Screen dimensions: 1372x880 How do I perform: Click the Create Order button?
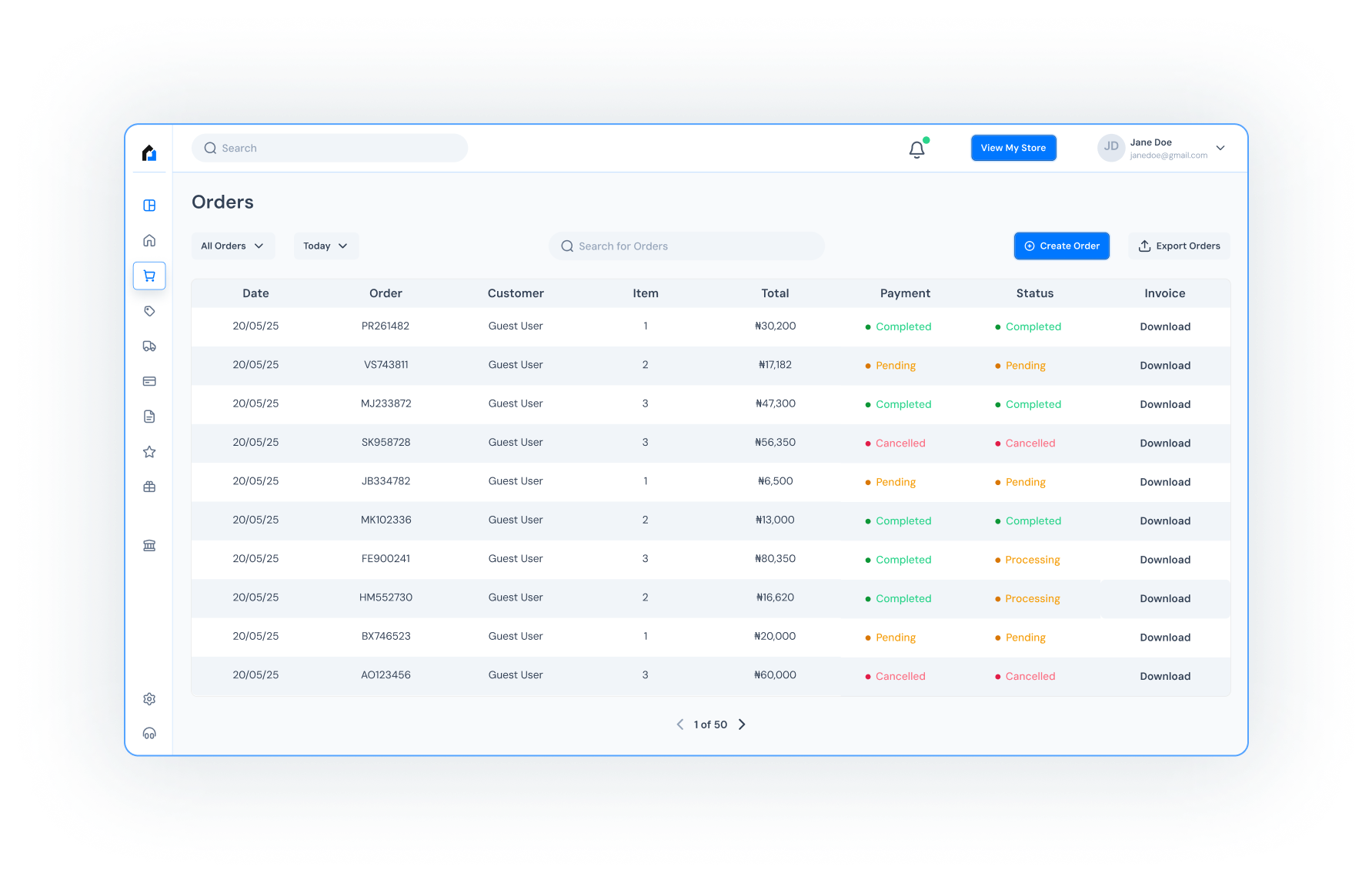(x=1061, y=246)
